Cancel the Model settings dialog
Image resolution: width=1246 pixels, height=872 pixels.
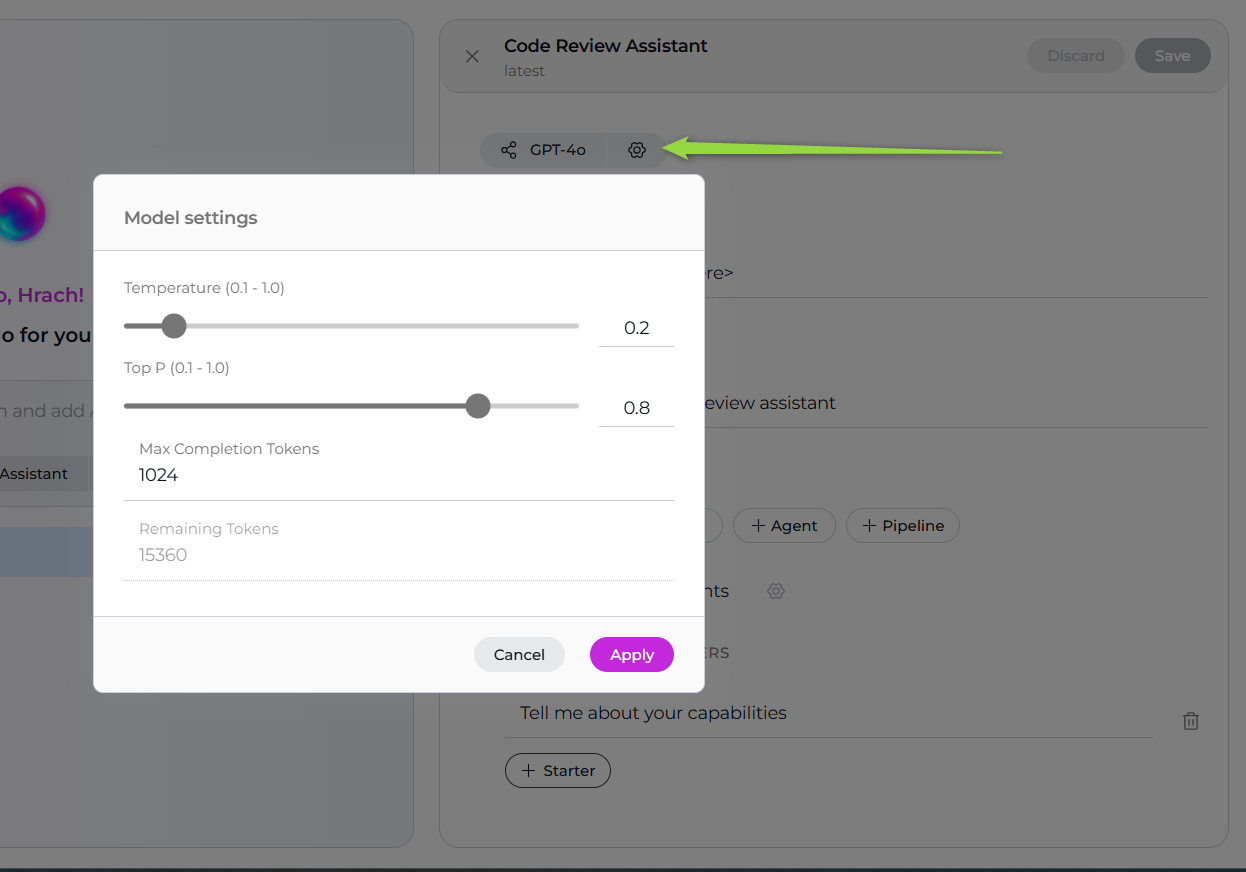pyautogui.click(x=519, y=655)
